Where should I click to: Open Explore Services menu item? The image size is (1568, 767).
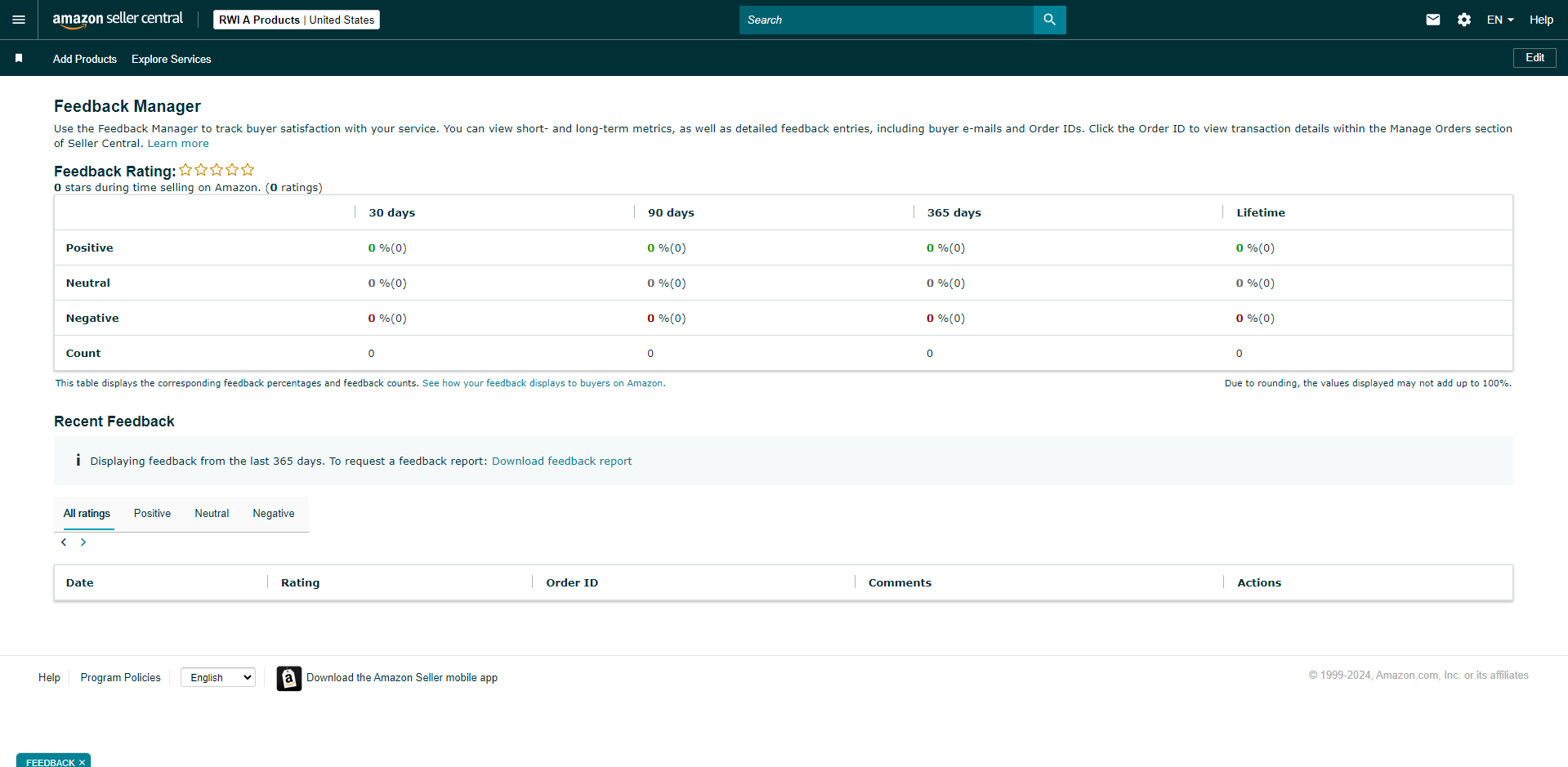[171, 59]
